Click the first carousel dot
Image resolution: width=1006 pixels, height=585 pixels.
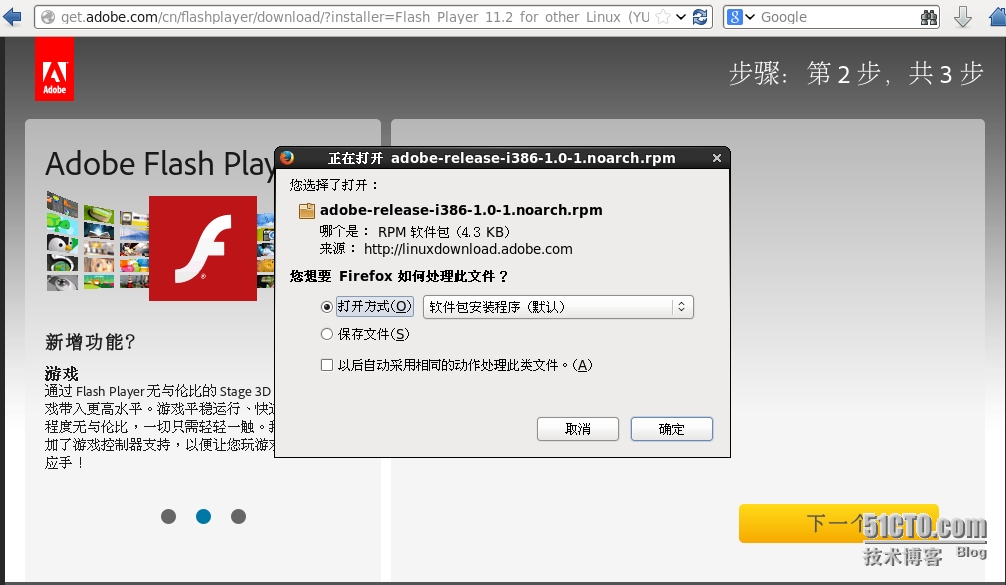(x=168, y=516)
